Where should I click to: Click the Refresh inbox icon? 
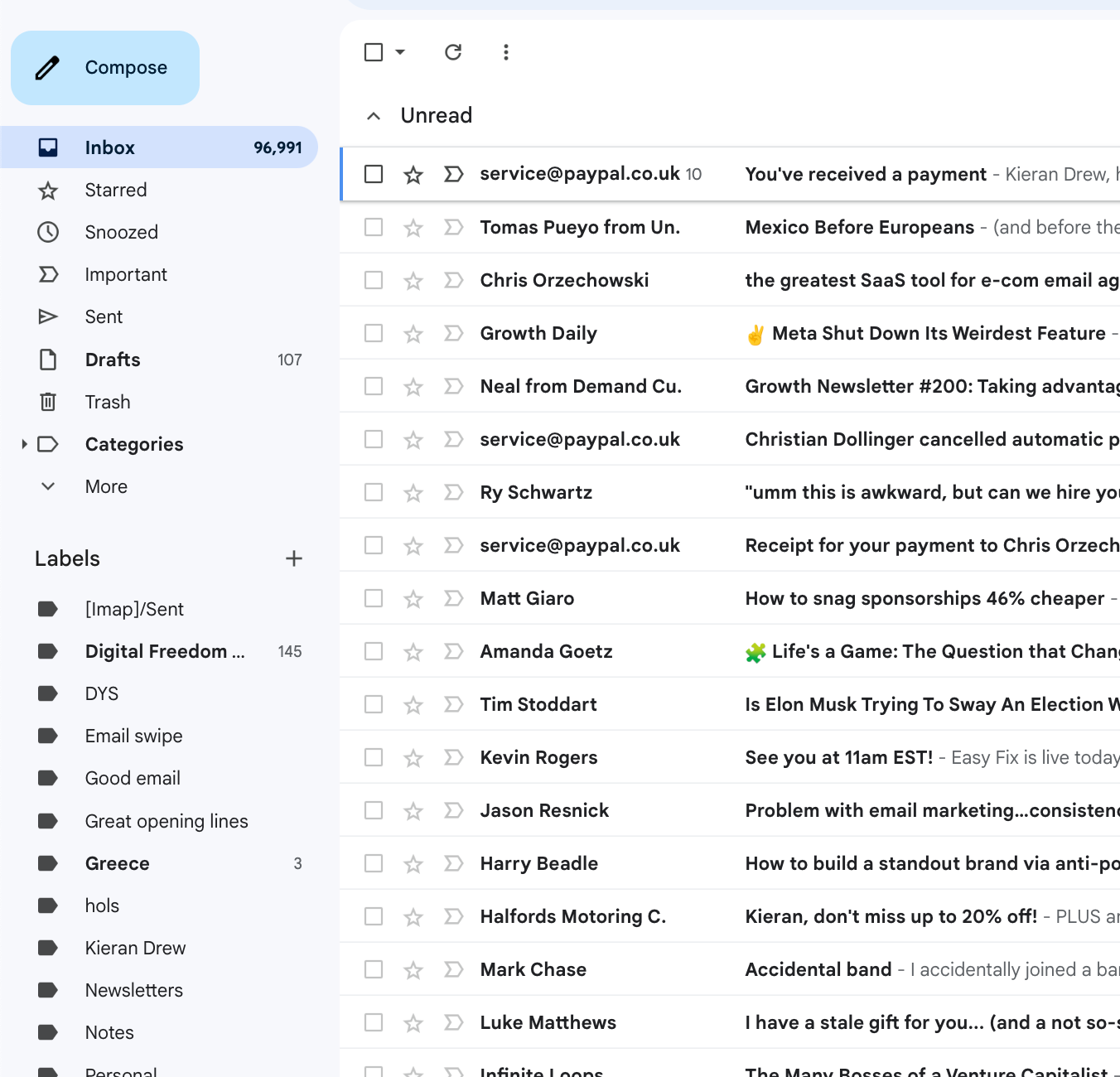453,52
